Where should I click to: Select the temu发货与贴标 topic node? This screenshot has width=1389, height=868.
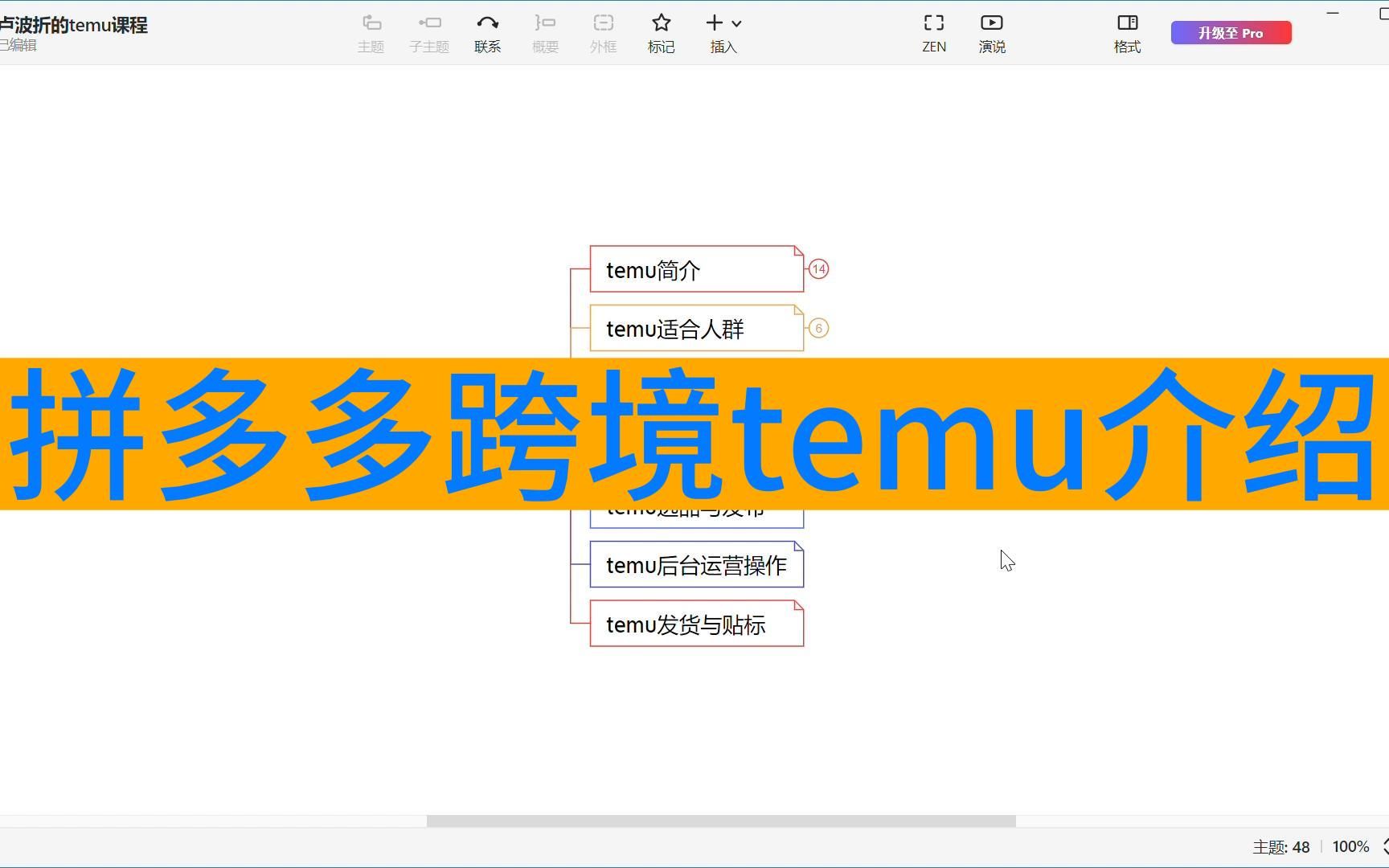pos(697,624)
